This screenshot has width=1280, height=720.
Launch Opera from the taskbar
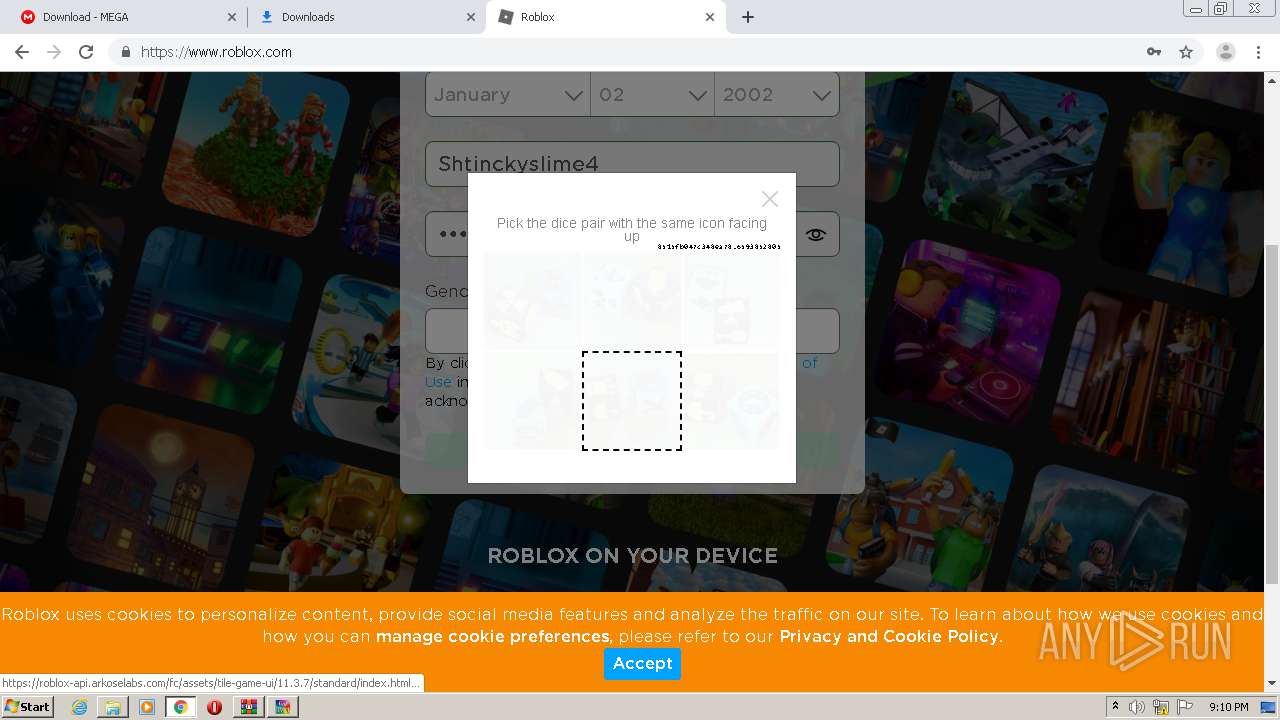(x=214, y=707)
